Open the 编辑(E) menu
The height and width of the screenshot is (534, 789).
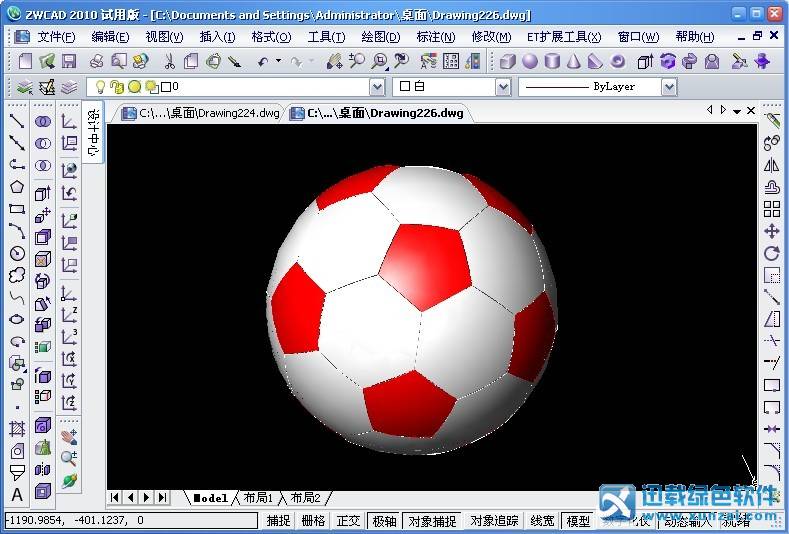110,37
